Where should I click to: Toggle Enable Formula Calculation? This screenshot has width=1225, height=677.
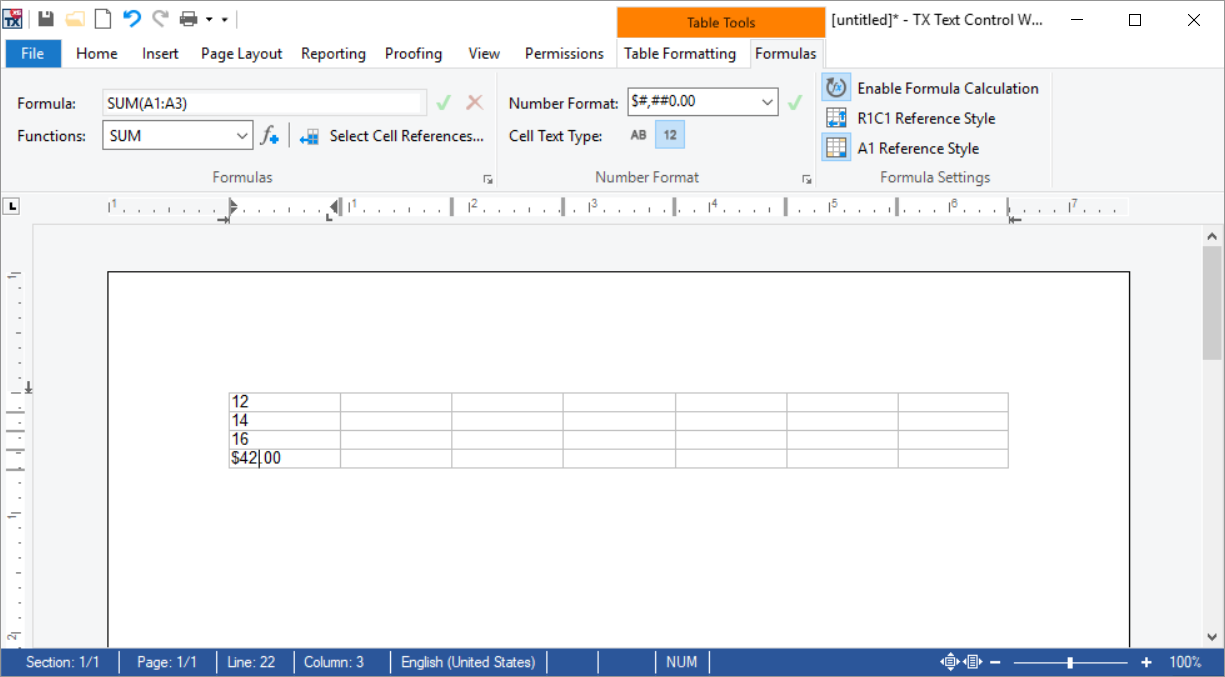click(931, 88)
